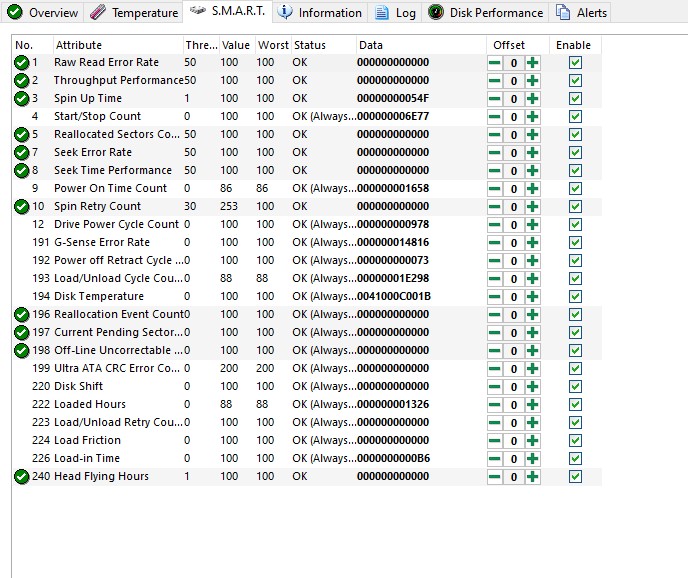Open the Overview tab

tap(43, 12)
